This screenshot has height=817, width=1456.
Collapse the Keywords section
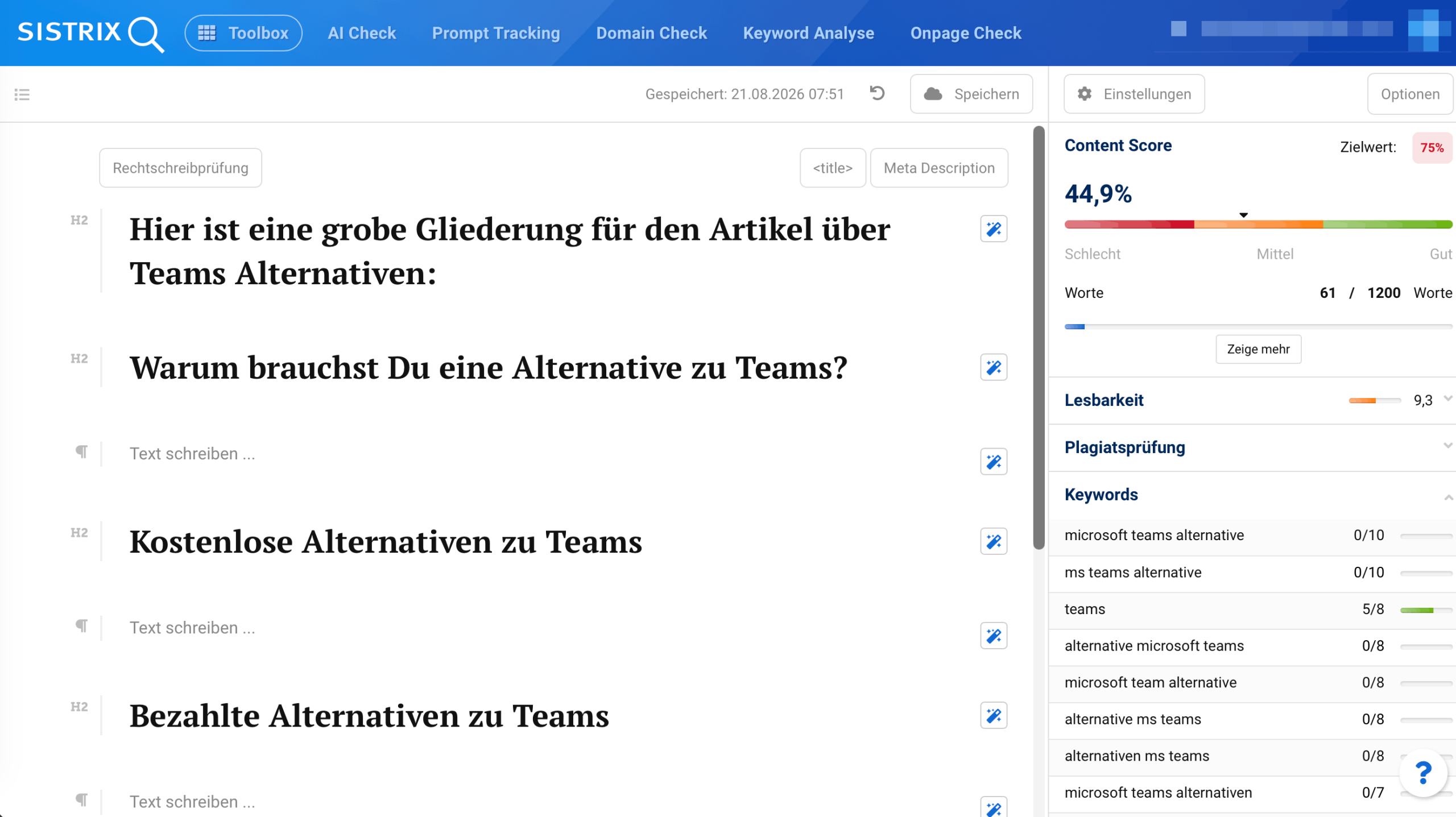click(1448, 497)
